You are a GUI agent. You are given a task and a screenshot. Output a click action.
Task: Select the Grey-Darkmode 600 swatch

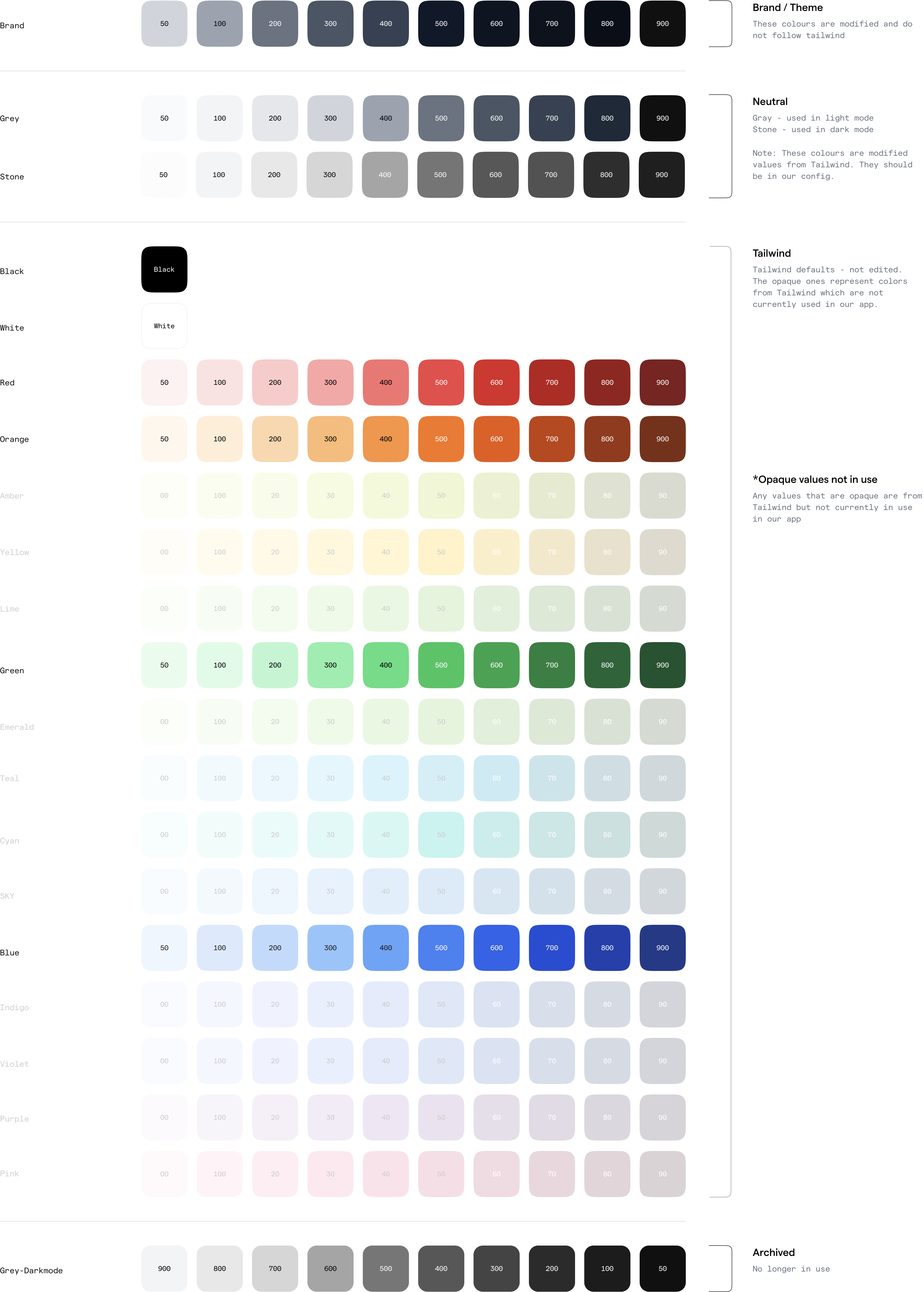point(330,1269)
